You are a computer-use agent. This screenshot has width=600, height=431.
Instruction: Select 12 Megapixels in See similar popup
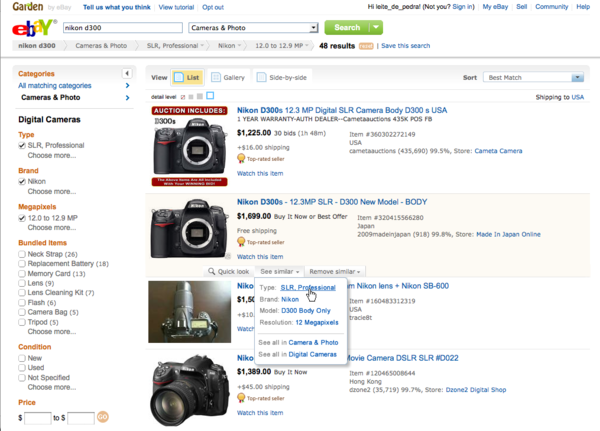tap(317, 322)
